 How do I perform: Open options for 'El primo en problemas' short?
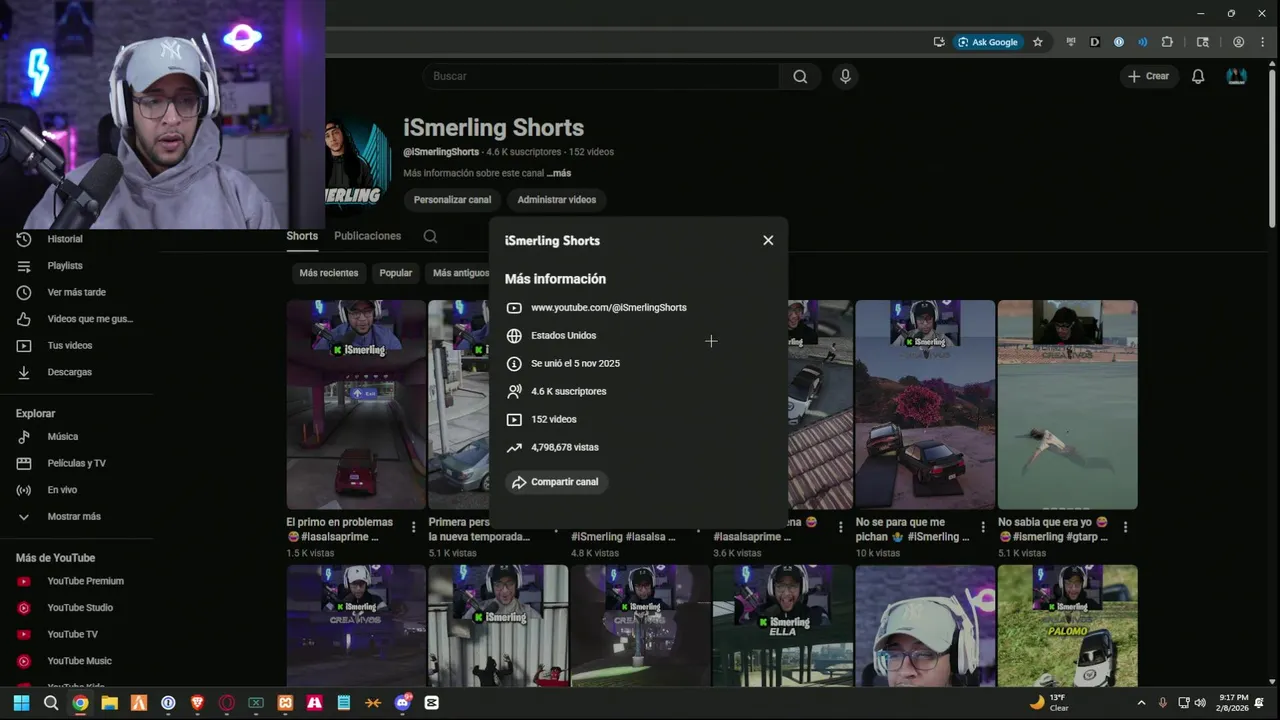[414, 527]
